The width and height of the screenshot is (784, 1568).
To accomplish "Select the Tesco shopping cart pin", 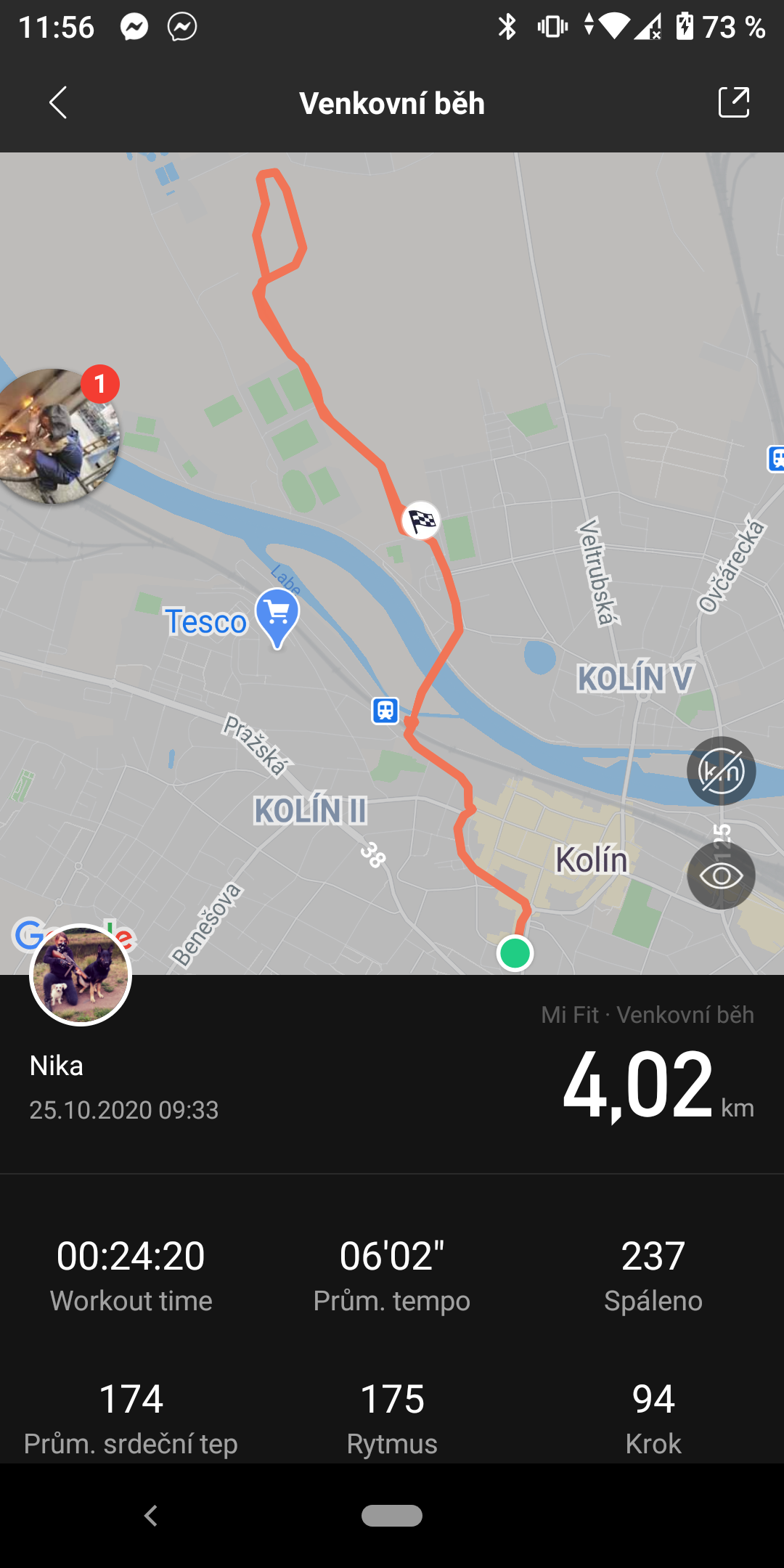I will click(277, 618).
